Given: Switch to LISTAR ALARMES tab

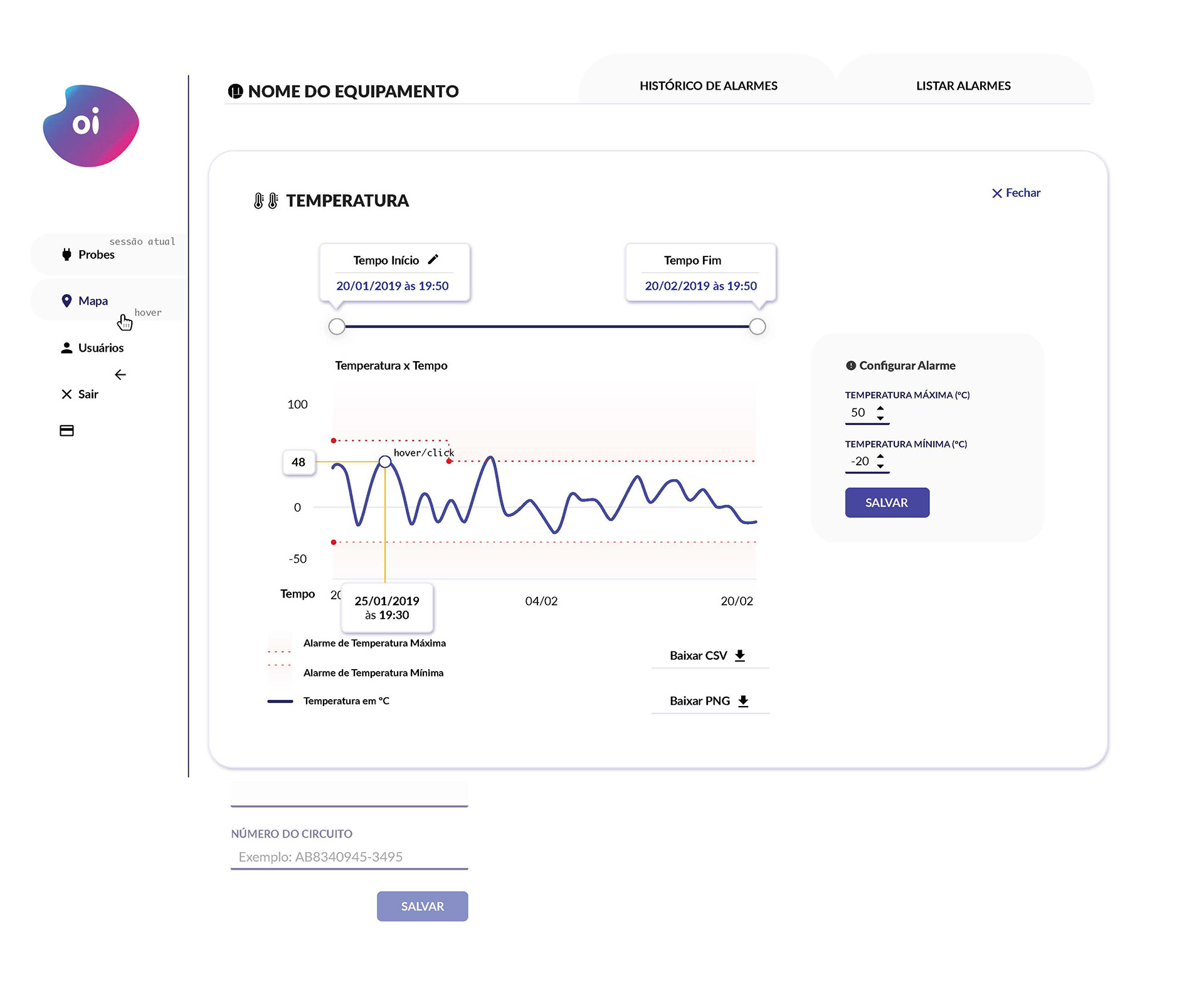Looking at the screenshot, I should (x=963, y=85).
